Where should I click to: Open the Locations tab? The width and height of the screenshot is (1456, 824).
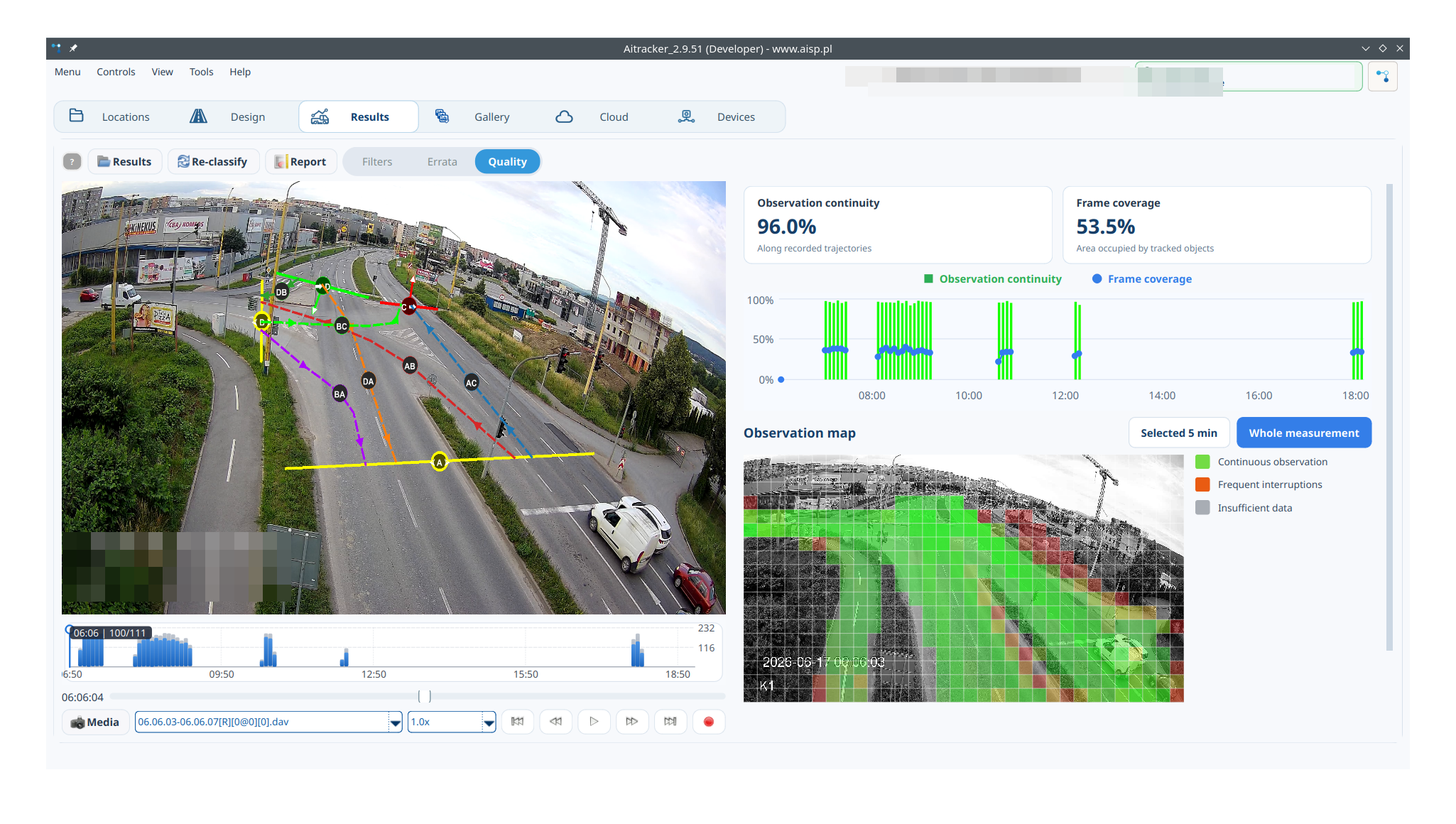point(110,116)
